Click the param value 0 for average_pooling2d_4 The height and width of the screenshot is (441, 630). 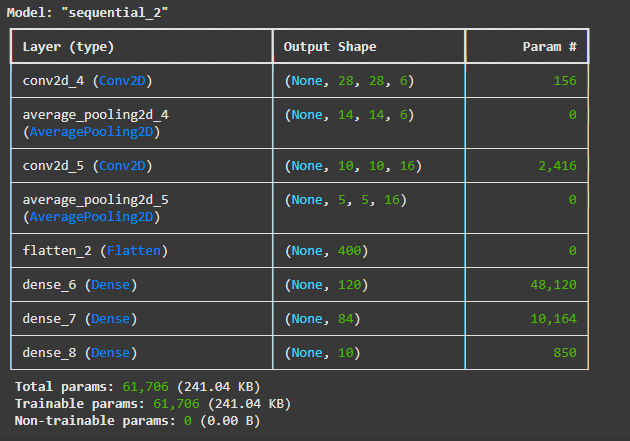573,115
